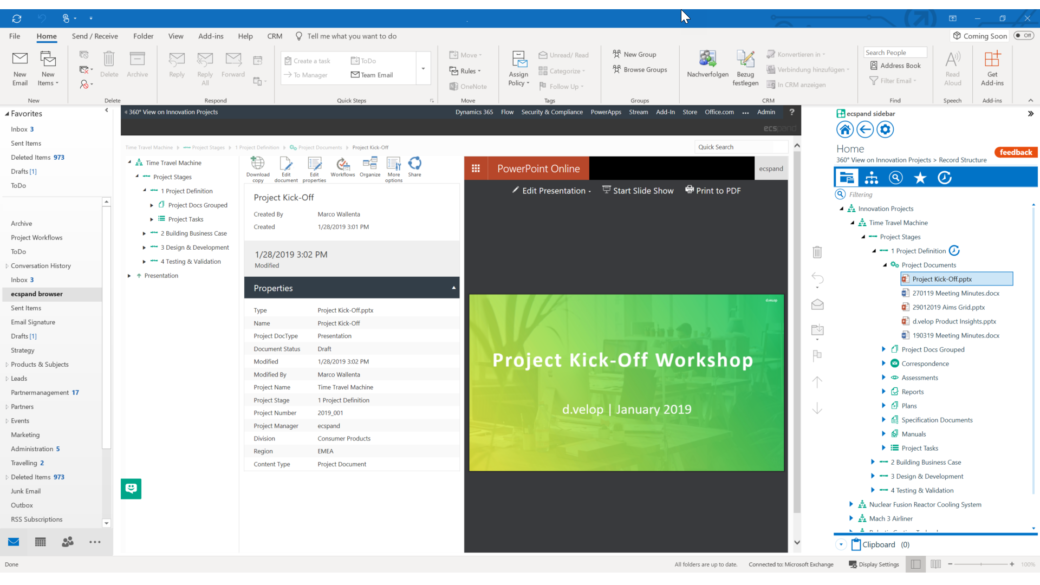Switch to People view in navigation bar
Image resolution: width=1040 pixels, height=585 pixels.
coord(68,542)
